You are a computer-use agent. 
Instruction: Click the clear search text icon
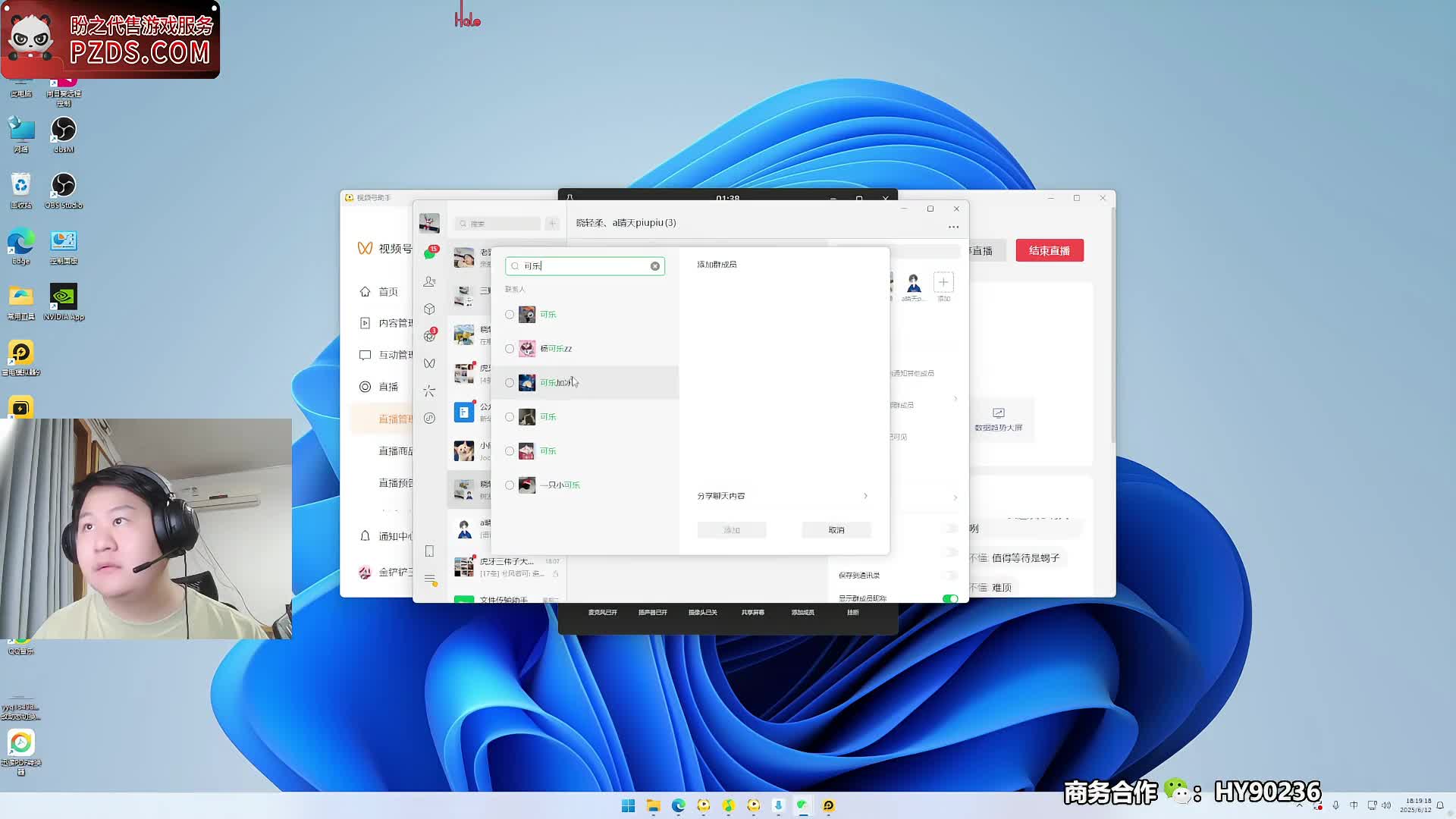click(x=655, y=266)
